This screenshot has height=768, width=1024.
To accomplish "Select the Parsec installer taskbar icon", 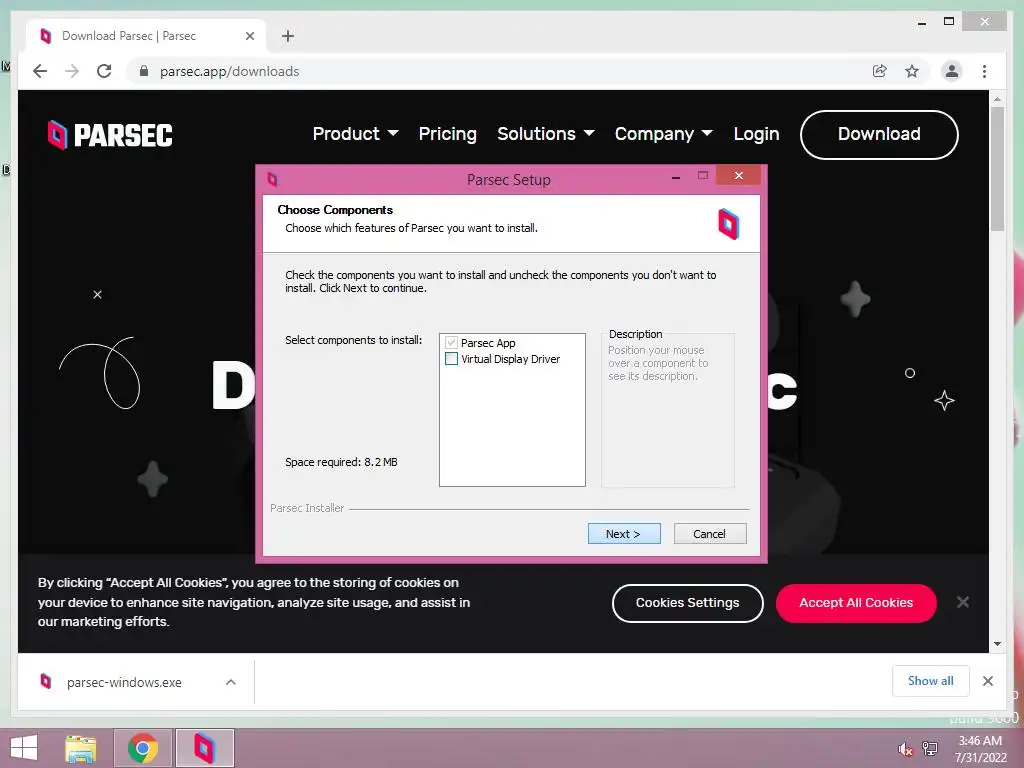I will (x=204, y=748).
